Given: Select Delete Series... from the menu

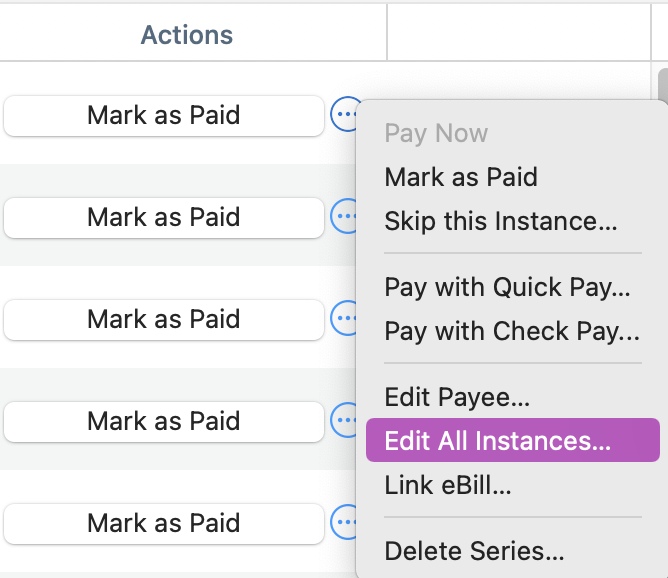Looking at the screenshot, I should (474, 550).
